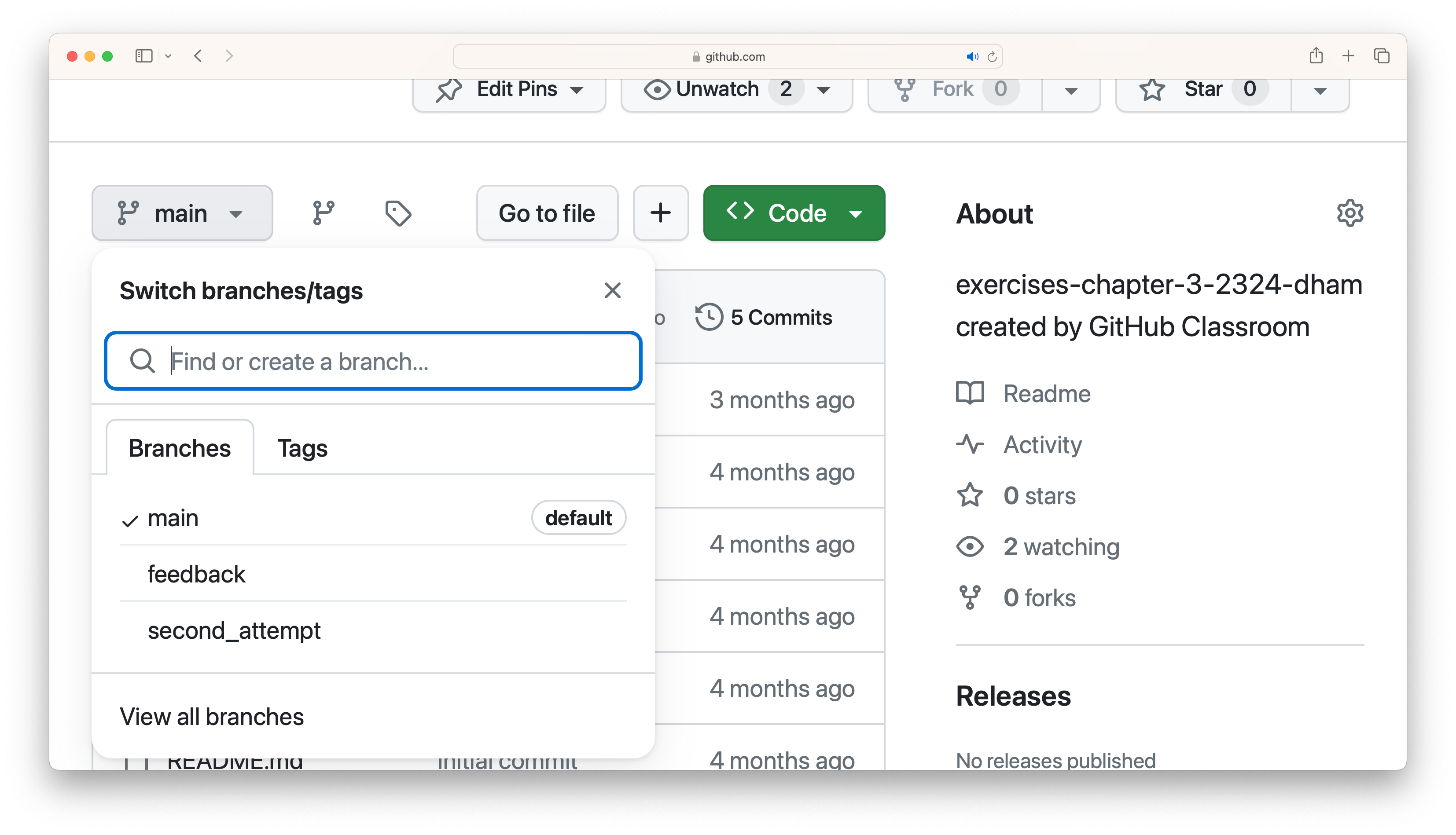Focus the Find or create a branch field

(x=373, y=361)
